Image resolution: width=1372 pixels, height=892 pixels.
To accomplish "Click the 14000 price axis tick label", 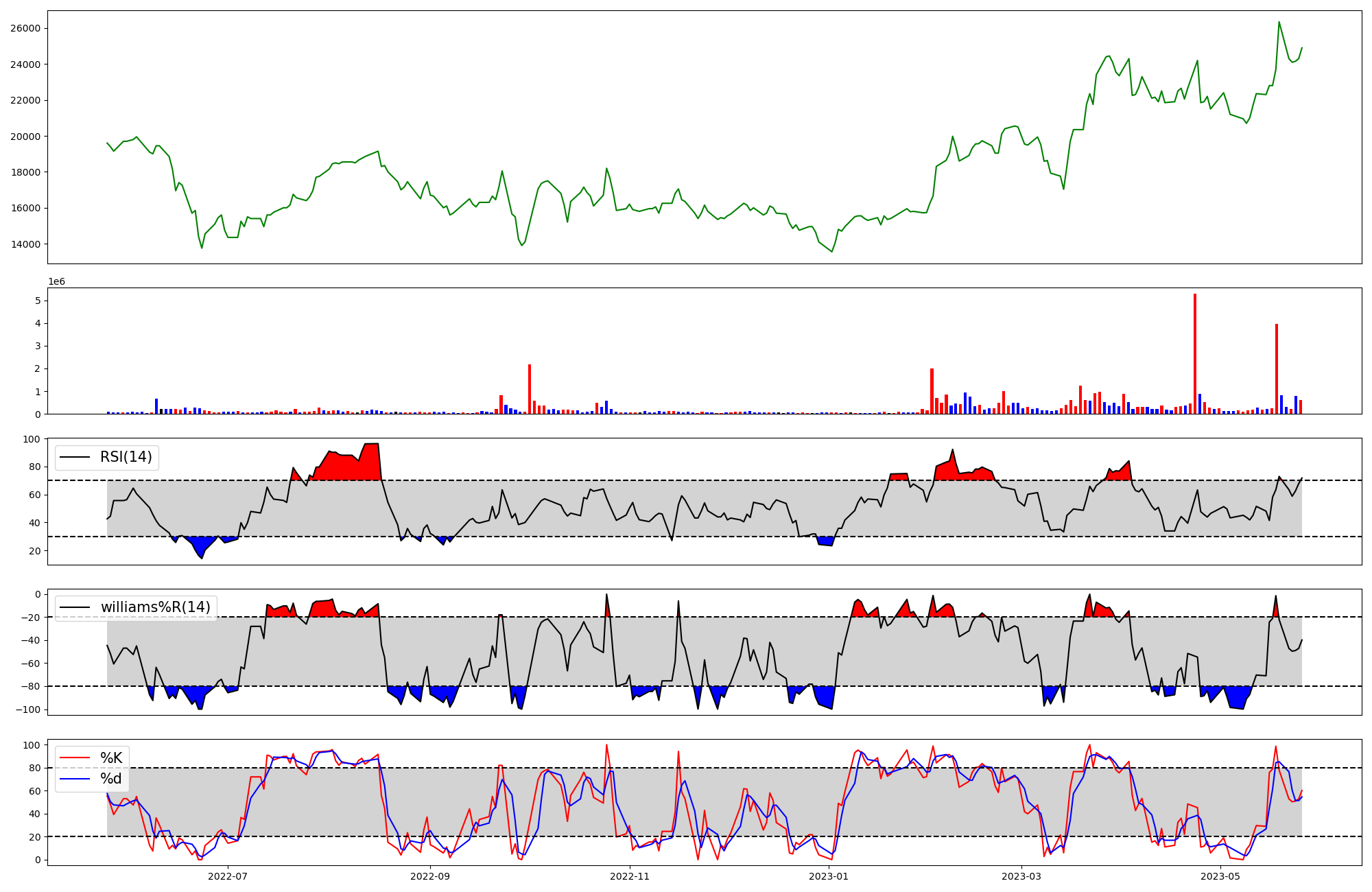I will point(25,244).
